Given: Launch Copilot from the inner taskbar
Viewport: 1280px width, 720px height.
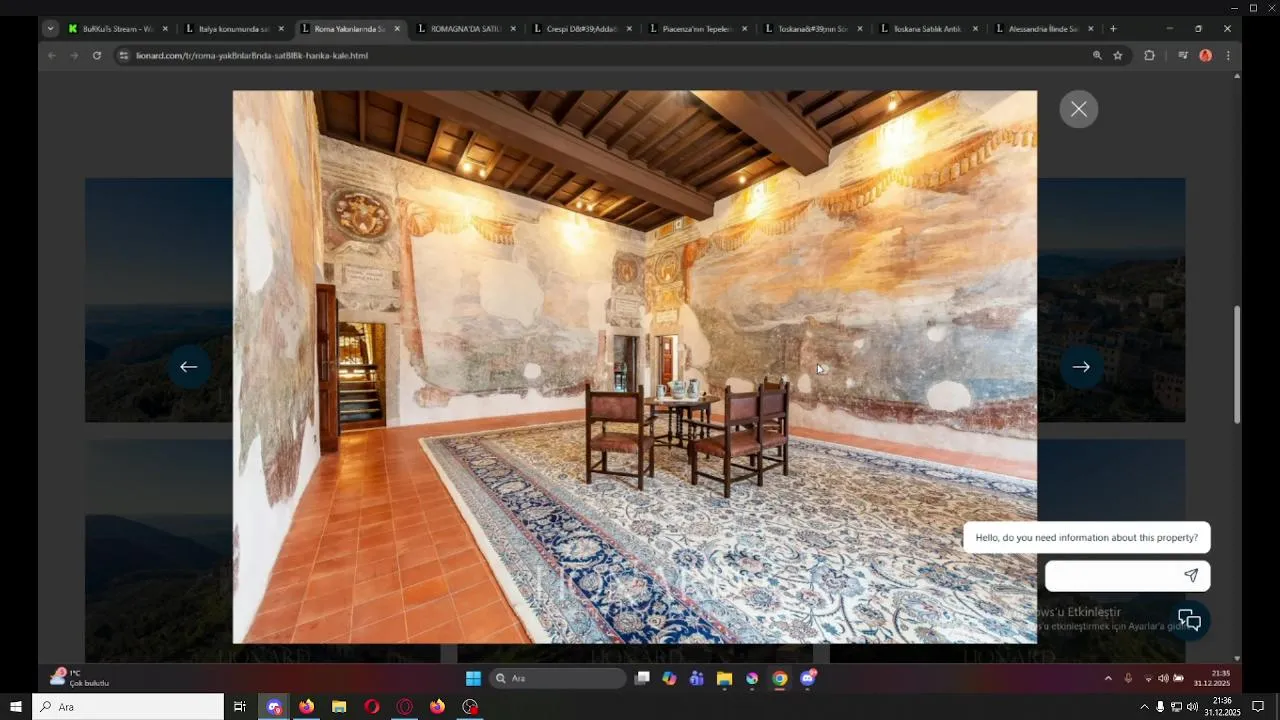Looking at the screenshot, I should click(x=669, y=678).
